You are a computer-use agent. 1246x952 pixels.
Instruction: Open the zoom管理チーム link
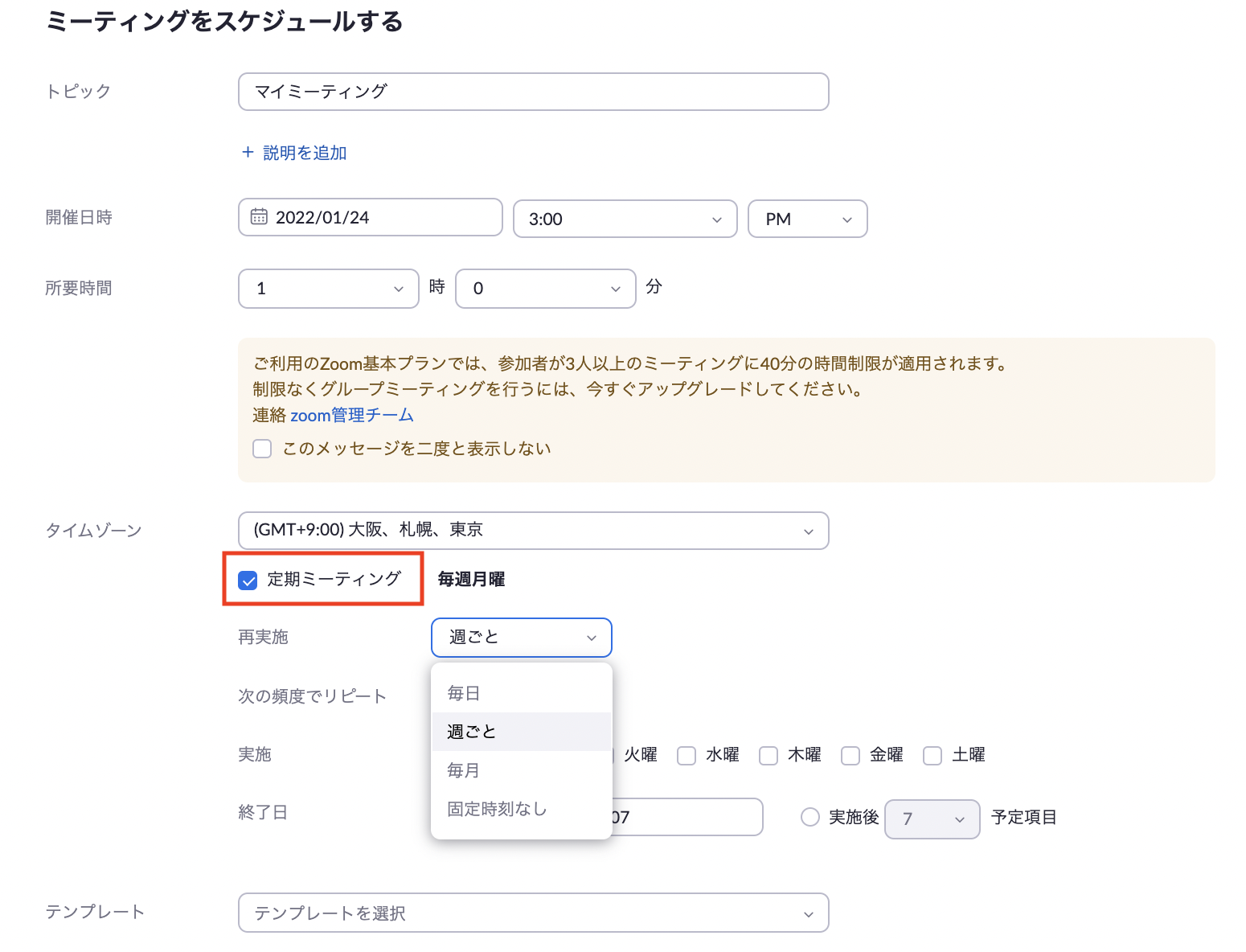coord(352,416)
